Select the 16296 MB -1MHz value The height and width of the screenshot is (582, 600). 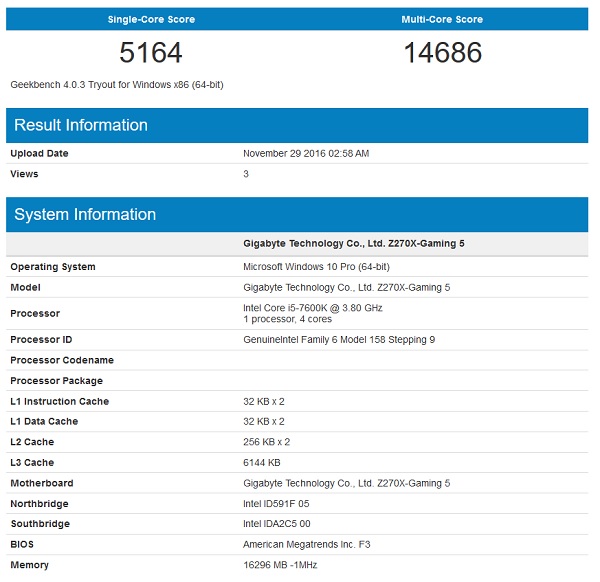(280, 565)
